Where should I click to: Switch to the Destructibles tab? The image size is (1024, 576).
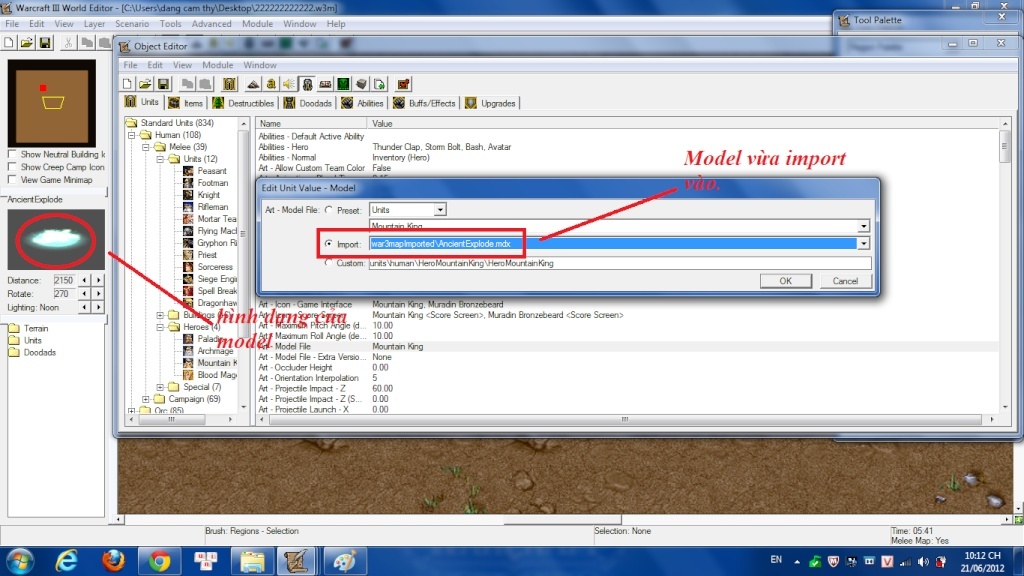pos(244,103)
